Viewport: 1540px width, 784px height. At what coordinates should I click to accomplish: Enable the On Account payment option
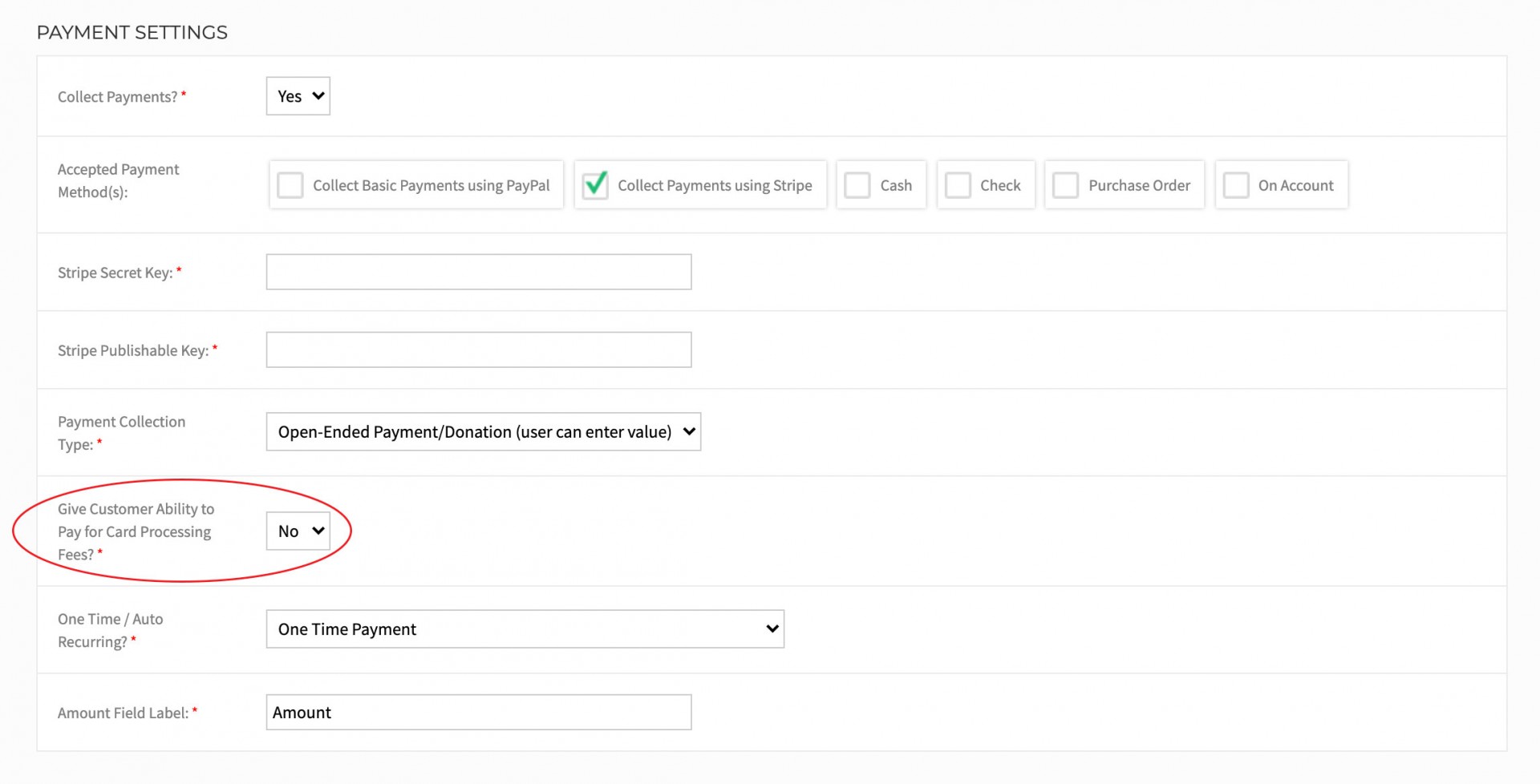point(1235,184)
